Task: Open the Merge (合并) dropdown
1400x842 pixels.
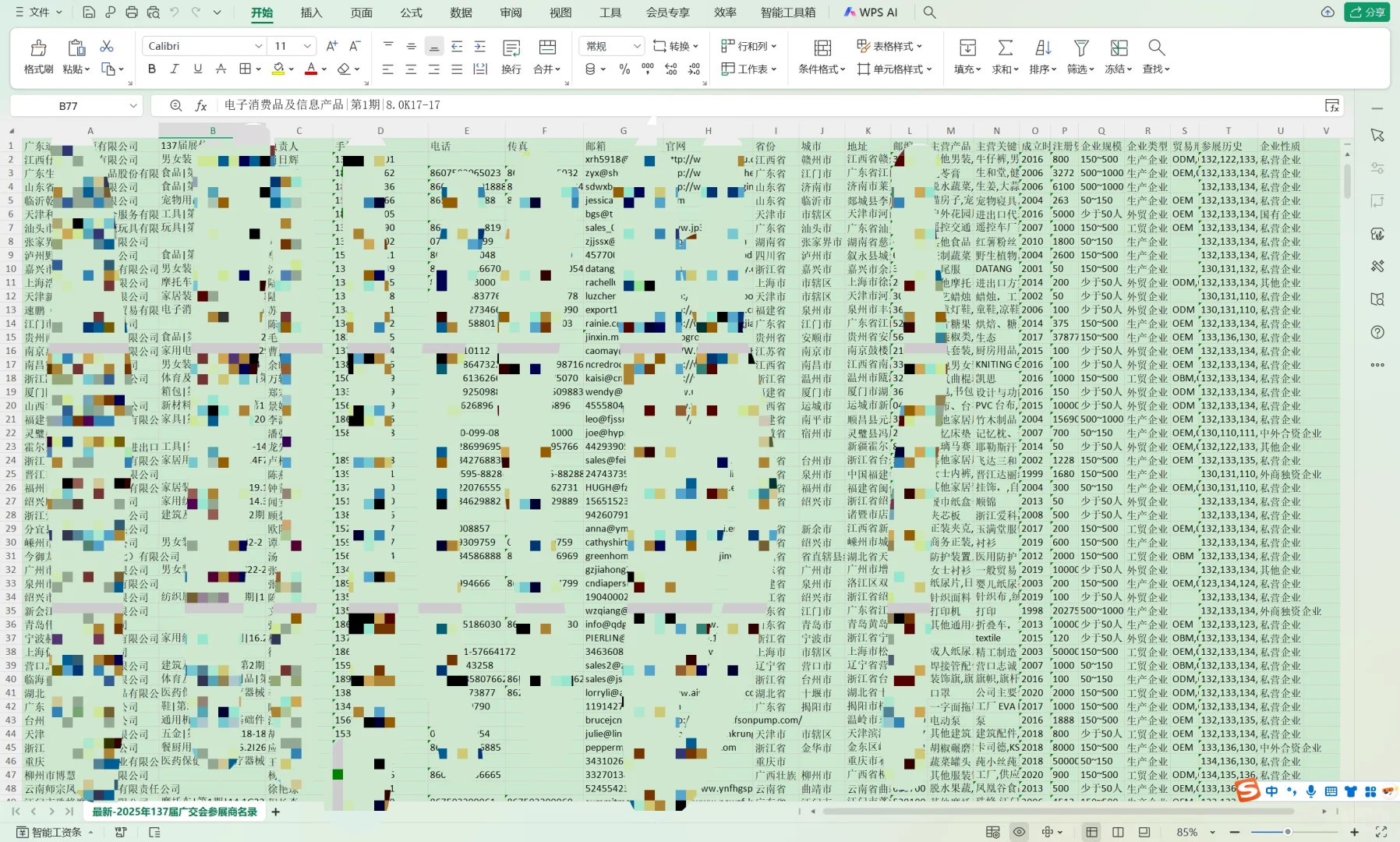Action: click(x=547, y=69)
